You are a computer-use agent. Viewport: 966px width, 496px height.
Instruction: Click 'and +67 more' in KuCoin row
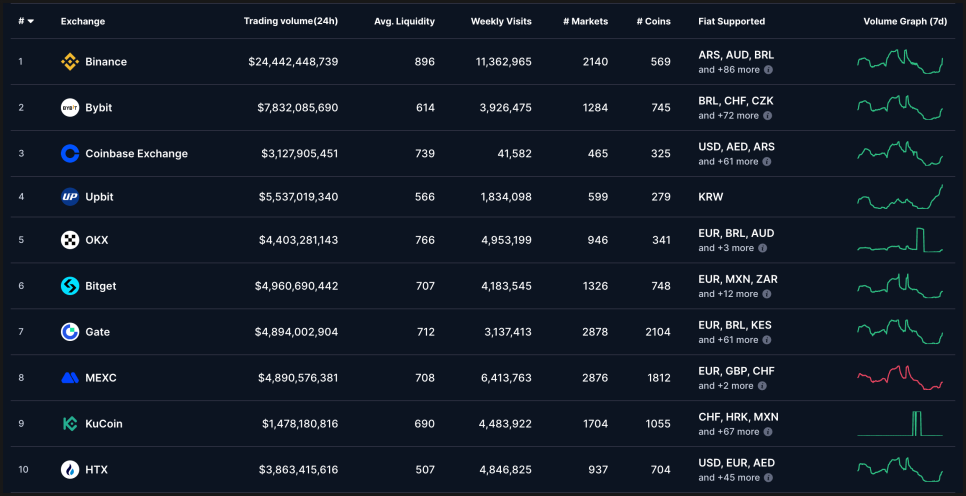(729, 432)
